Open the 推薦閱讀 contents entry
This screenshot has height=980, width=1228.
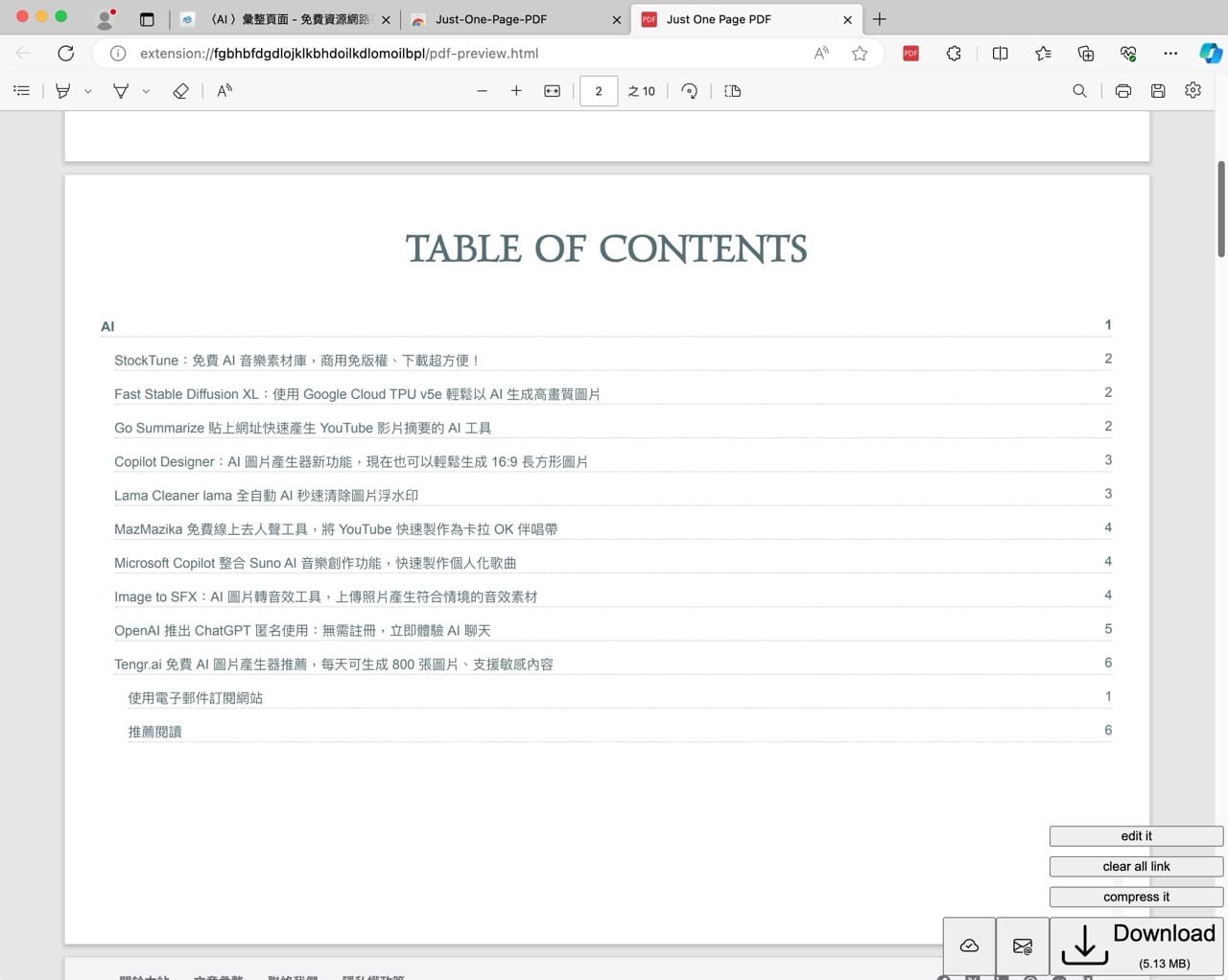click(620, 732)
